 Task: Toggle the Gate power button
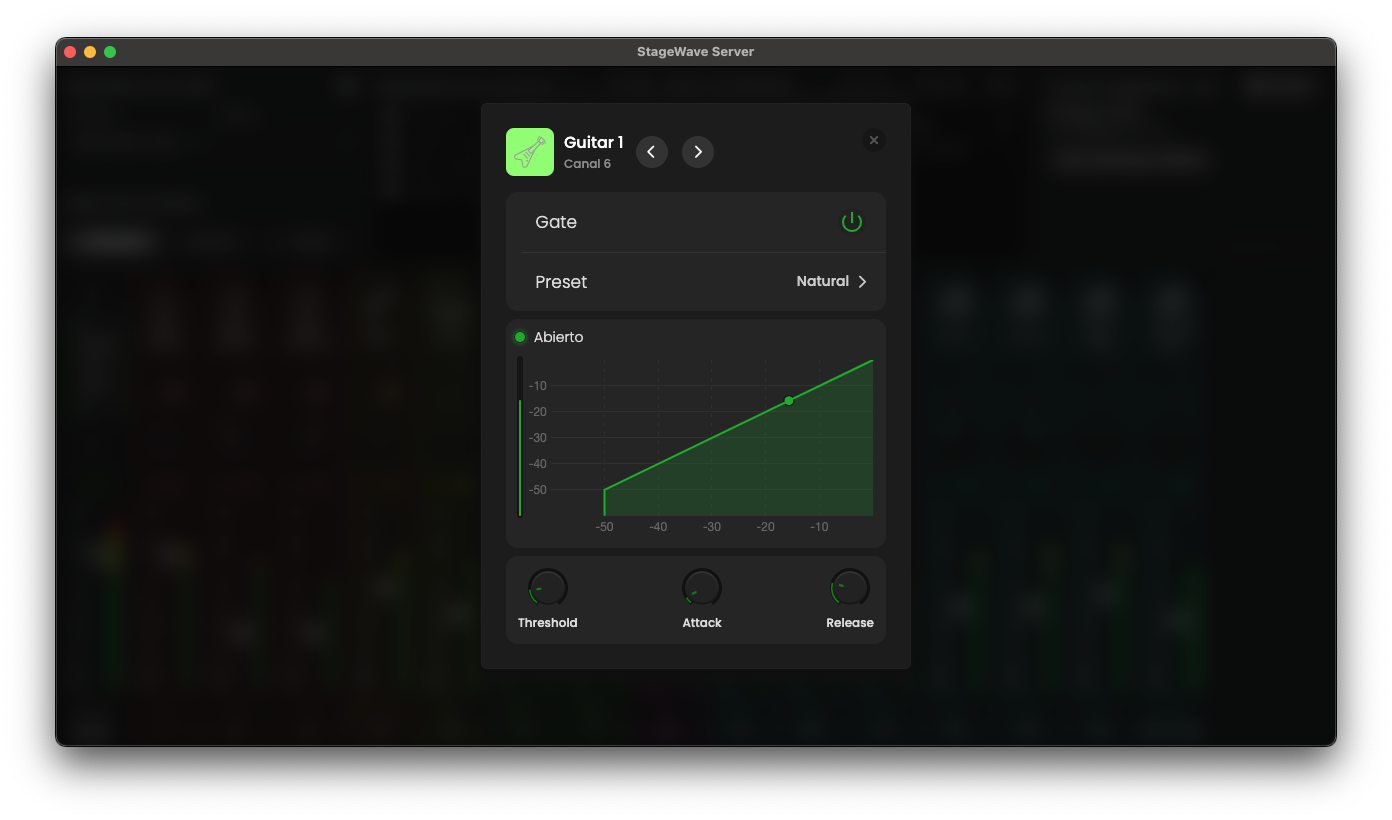tap(851, 222)
